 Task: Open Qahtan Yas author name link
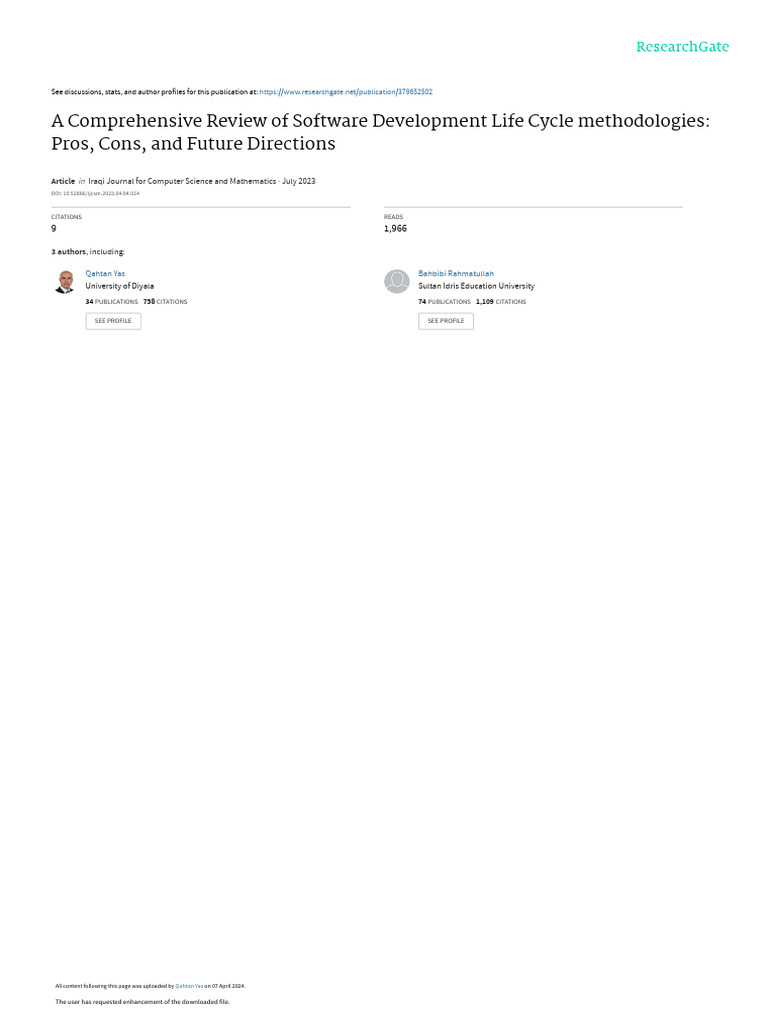point(105,273)
